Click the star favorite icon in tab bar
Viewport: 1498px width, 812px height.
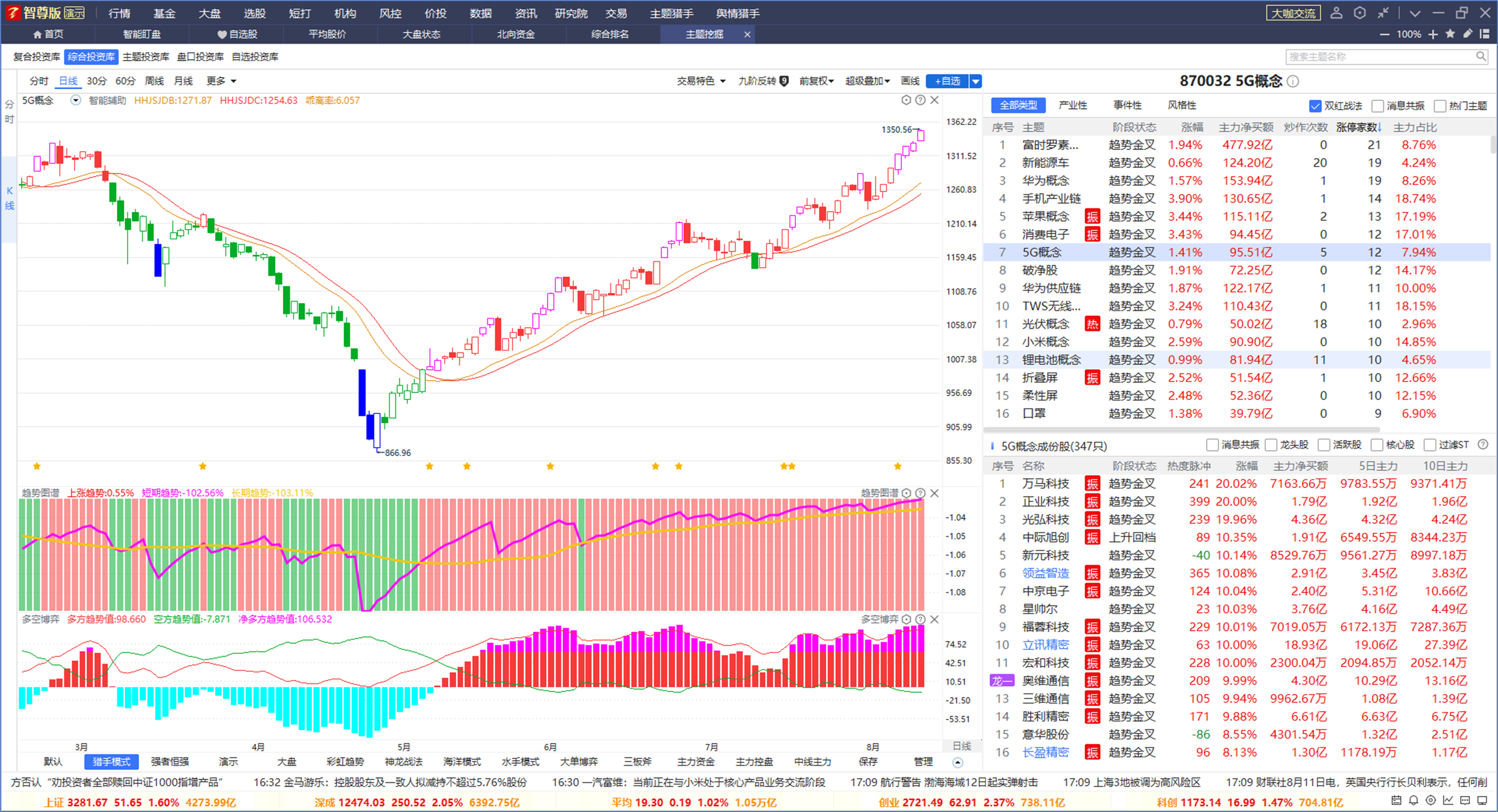point(1450,34)
